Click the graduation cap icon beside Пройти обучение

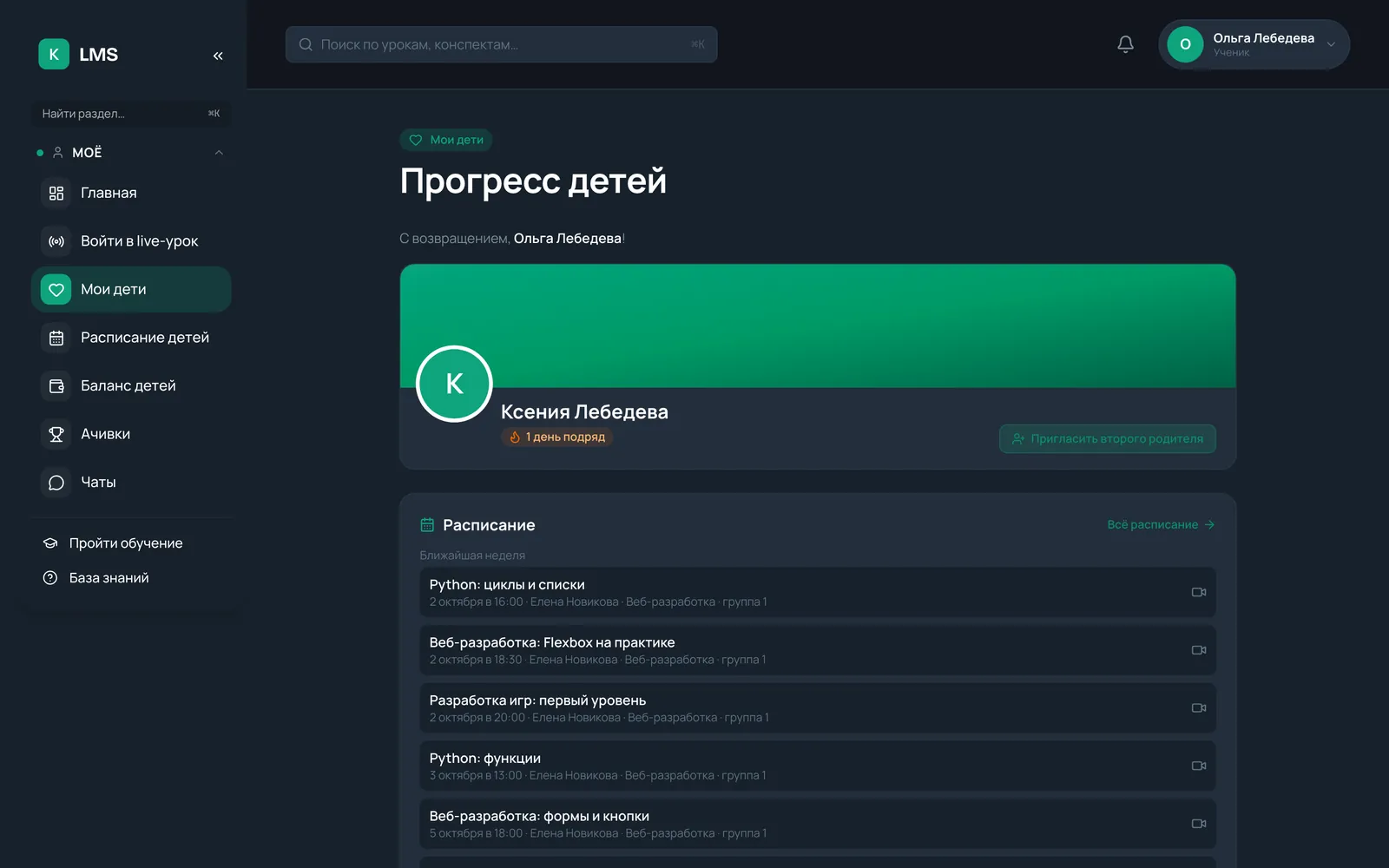point(50,543)
